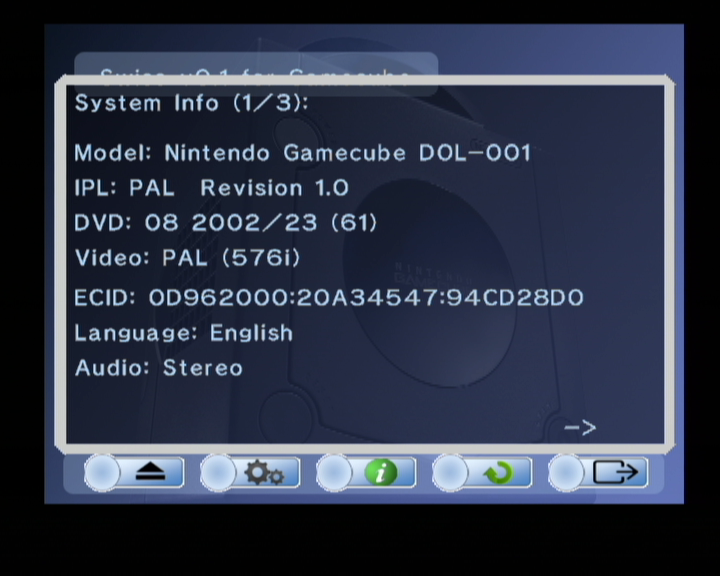720x576 pixels.
Task: Select the green info icon
Action: coord(381,472)
